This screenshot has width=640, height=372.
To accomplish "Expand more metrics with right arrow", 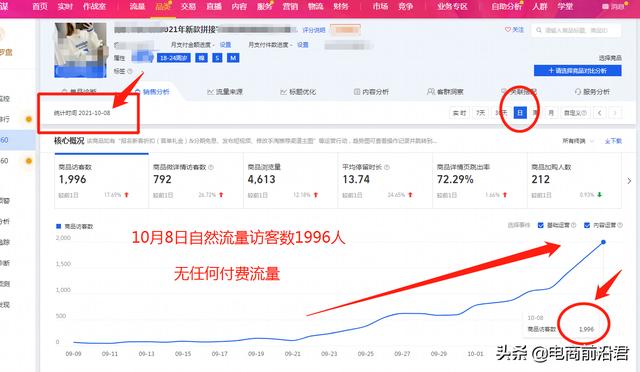I will coord(629,180).
